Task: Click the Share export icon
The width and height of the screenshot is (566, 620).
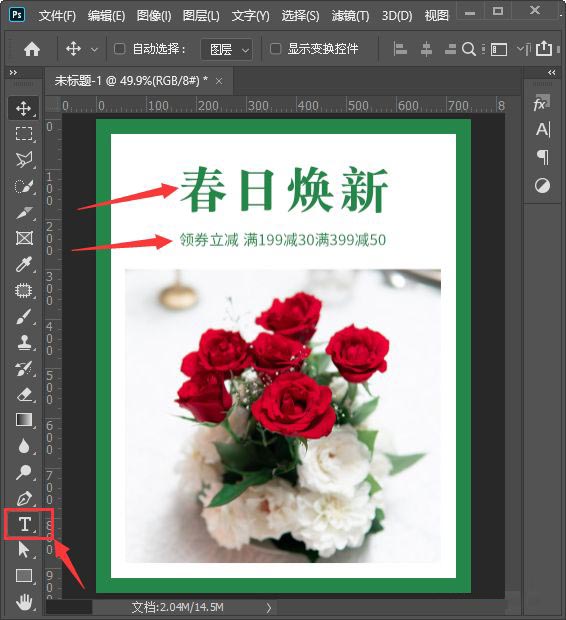Action: tap(544, 49)
